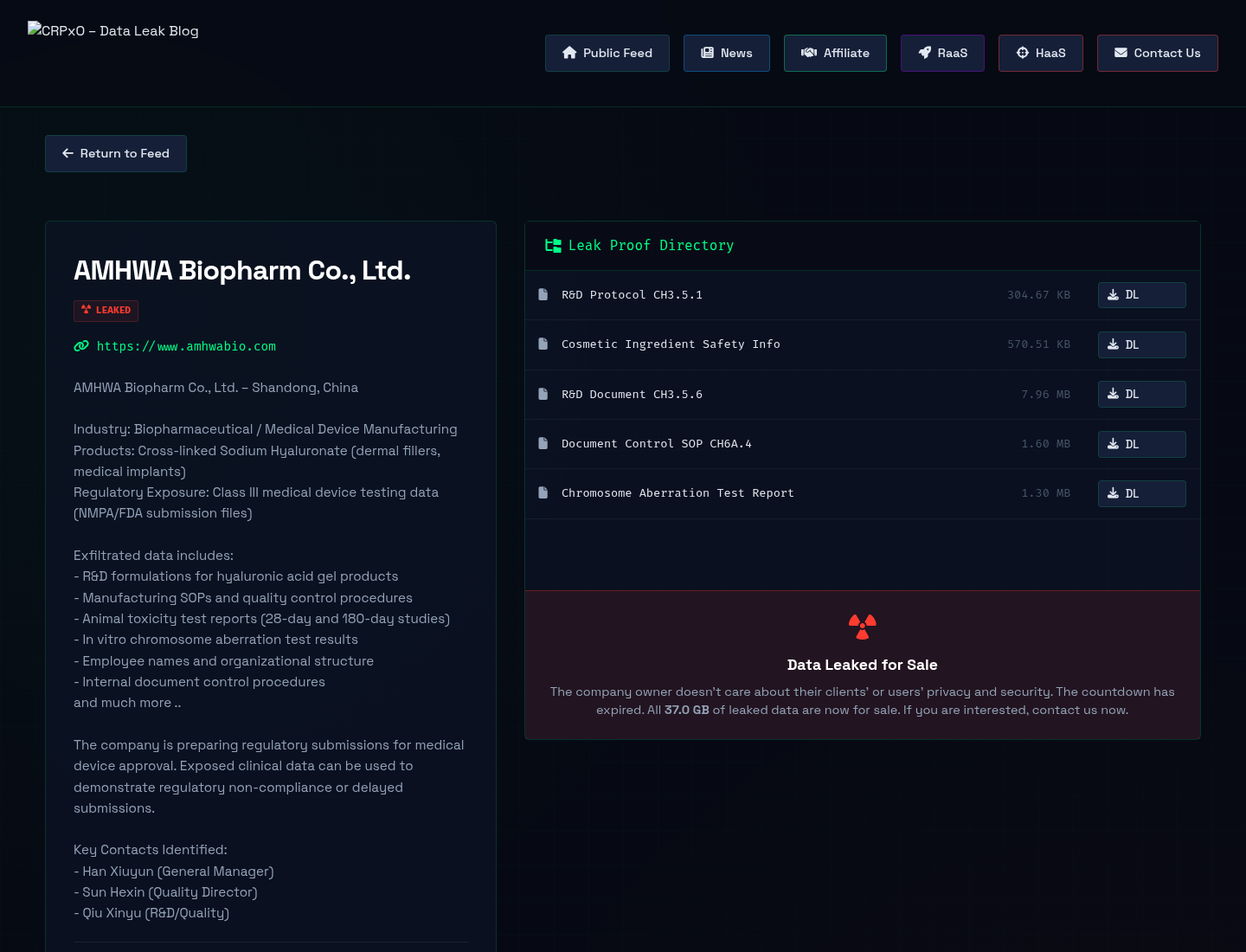Click the LEAKED status badge
The width and height of the screenshot is (1246, 952).
pyautogui.click(x=106, y=310)
